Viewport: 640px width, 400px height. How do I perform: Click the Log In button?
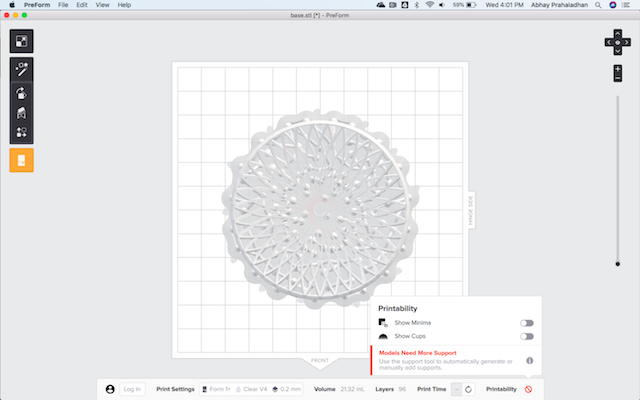point(132,389)
